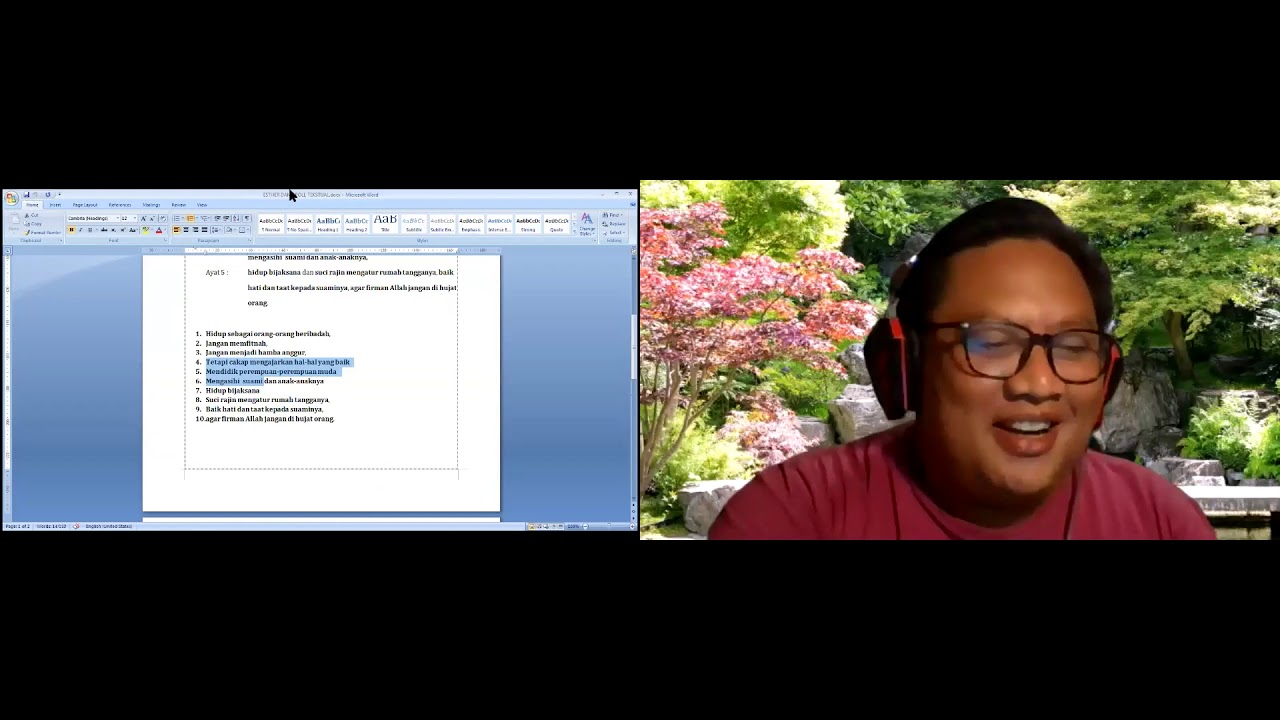Screen dimensions: 1280x720
Task: Click the Borders icon
Action: [x=242, y=230]
